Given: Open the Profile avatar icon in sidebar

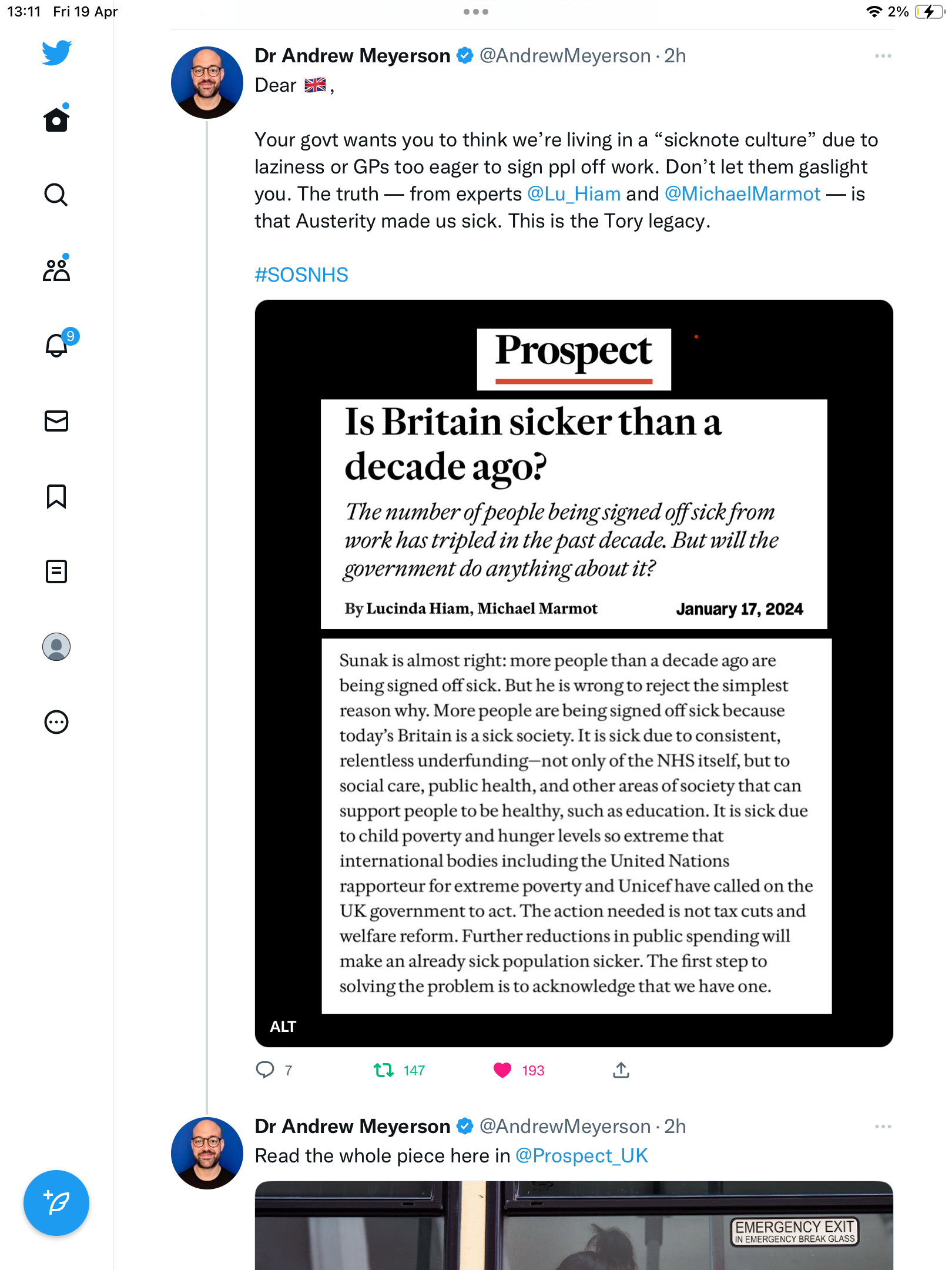Looking at the screenshot, I should 56,647.
